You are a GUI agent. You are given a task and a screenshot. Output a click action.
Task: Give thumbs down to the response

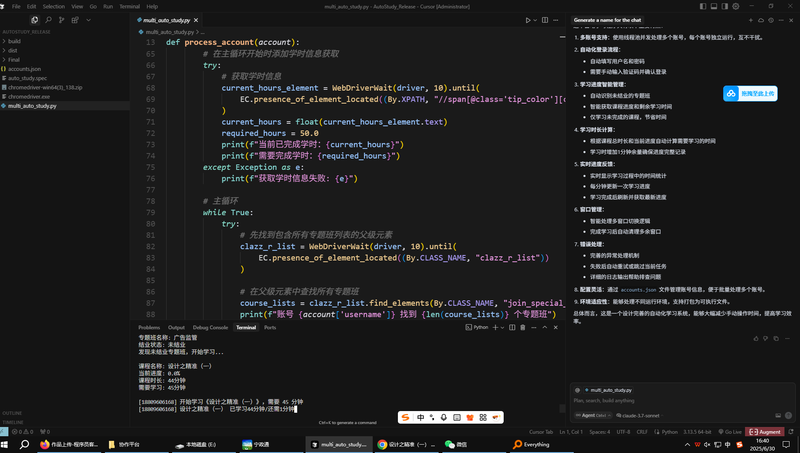765,338
